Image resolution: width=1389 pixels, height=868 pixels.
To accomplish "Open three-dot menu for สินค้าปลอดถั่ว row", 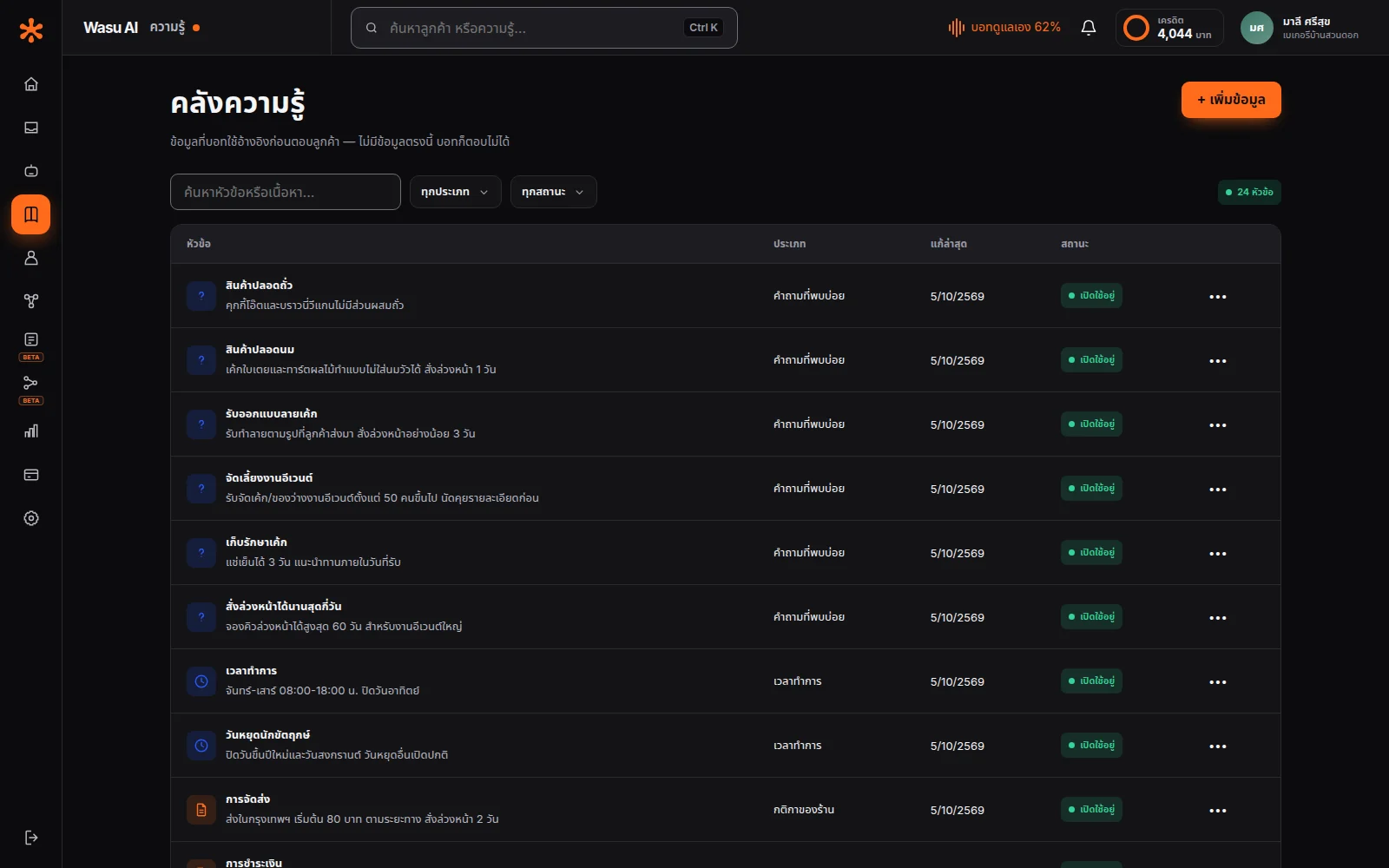I will pos(1218,297).
